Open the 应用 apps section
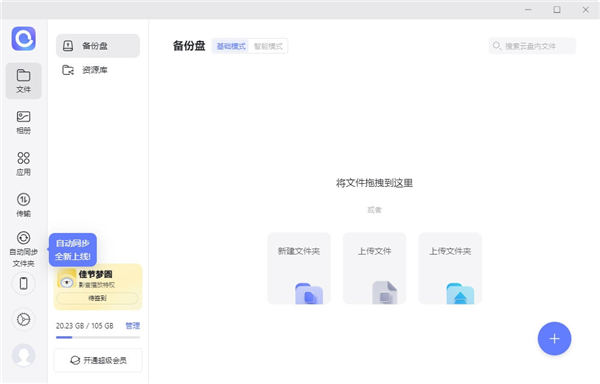This screenshot has width=600, height=384. (24, 164)
